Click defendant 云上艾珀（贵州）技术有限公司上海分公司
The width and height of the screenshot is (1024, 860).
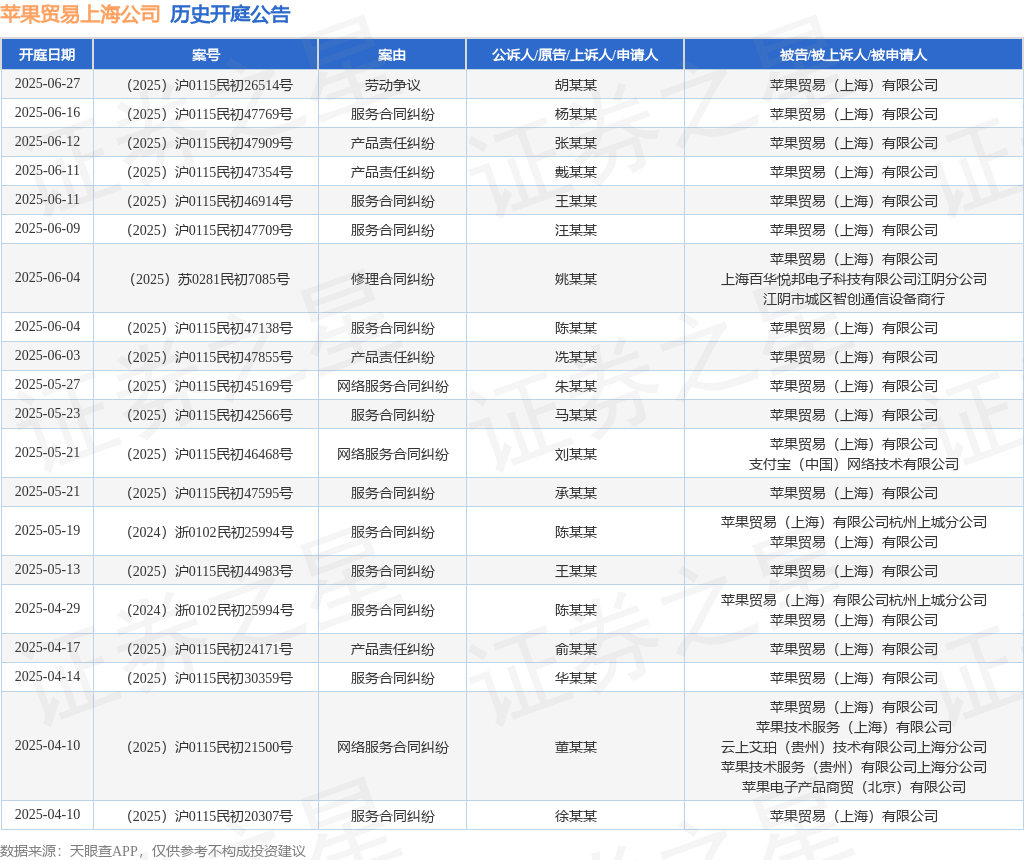point(854,747)
